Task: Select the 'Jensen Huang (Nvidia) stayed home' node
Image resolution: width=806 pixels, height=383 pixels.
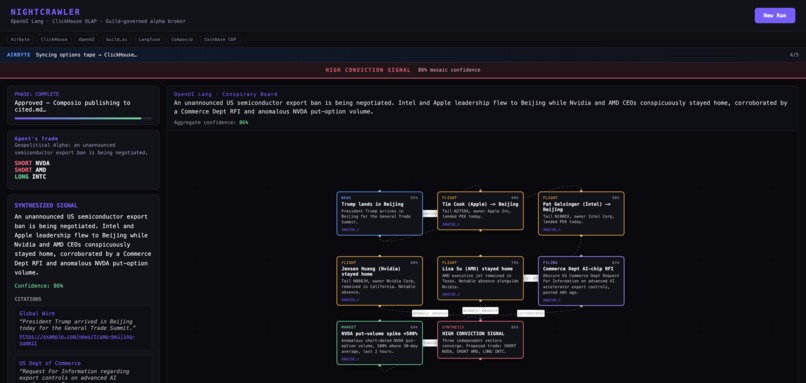Action: click(379, 281)
